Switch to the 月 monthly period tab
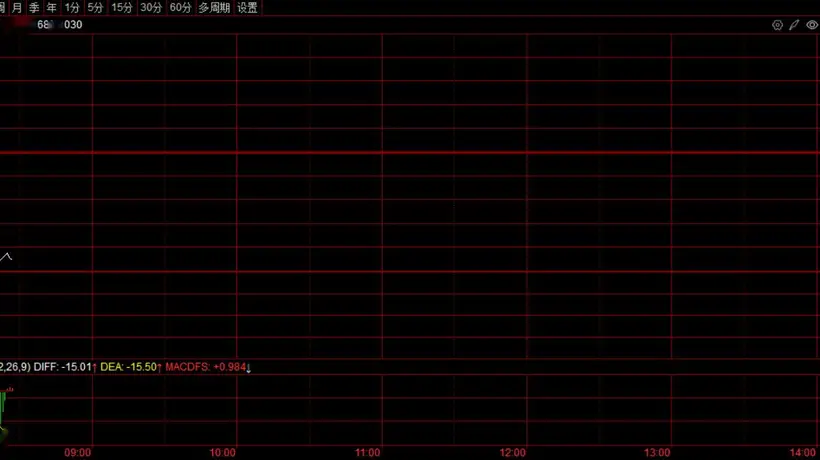This screenshot has height=460, width=820. [x=17, y=8]
